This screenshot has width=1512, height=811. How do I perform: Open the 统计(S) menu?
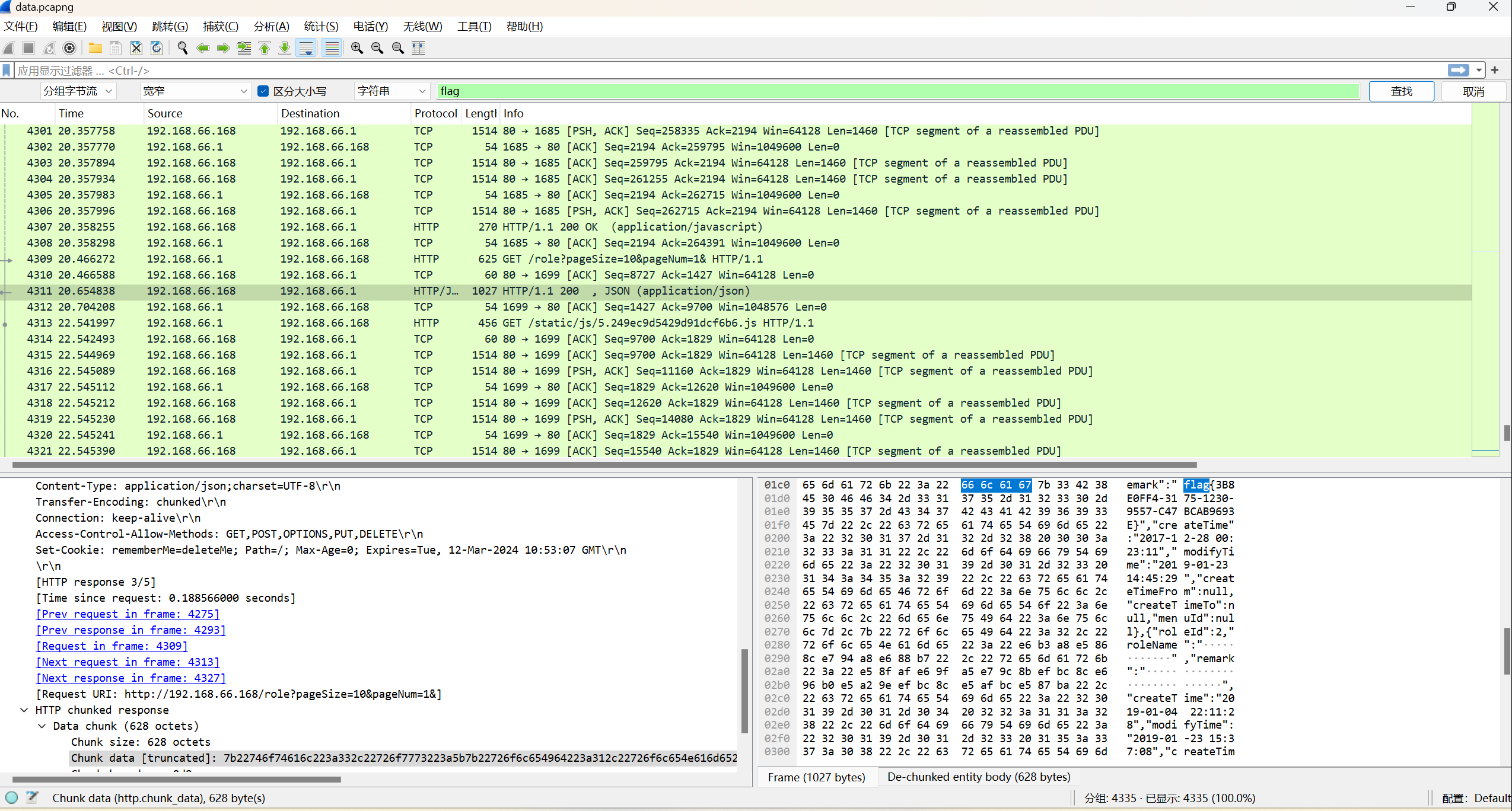(320, 26)
